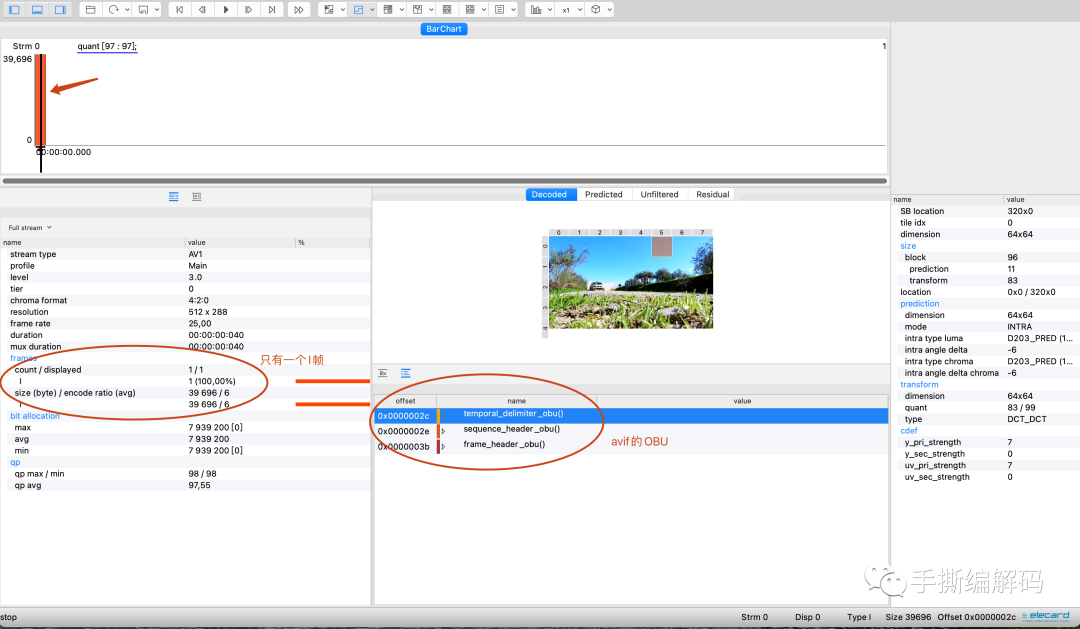Step back one frame

coord(203,9)
